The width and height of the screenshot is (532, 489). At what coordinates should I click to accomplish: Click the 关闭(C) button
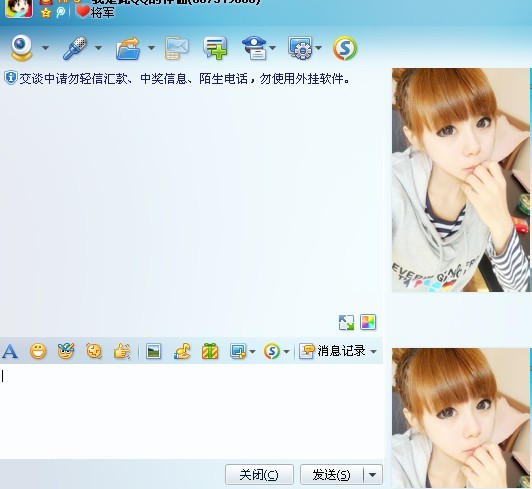259,474
